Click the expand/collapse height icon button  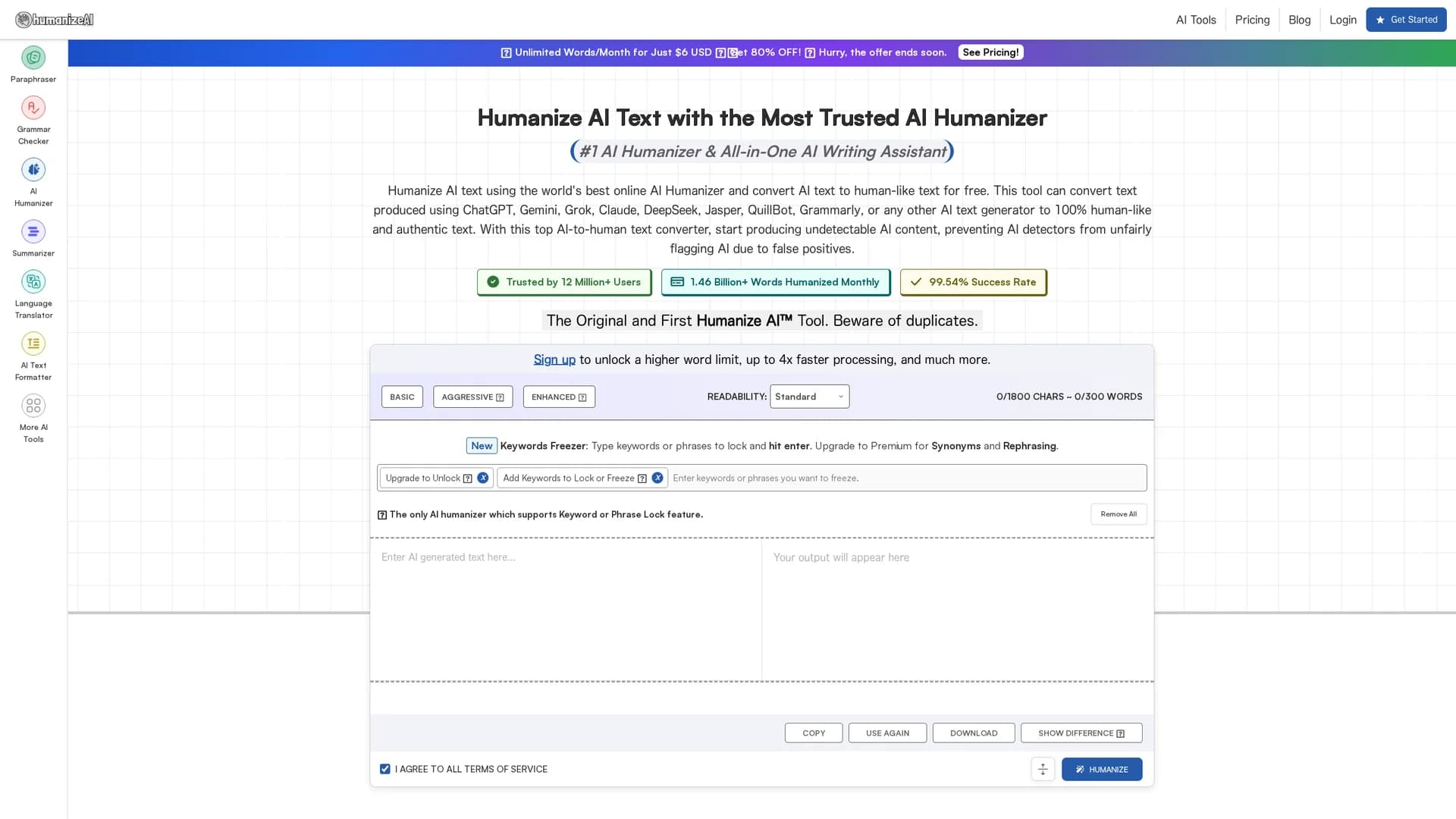pyautogui.click(x=1043, y=769)
